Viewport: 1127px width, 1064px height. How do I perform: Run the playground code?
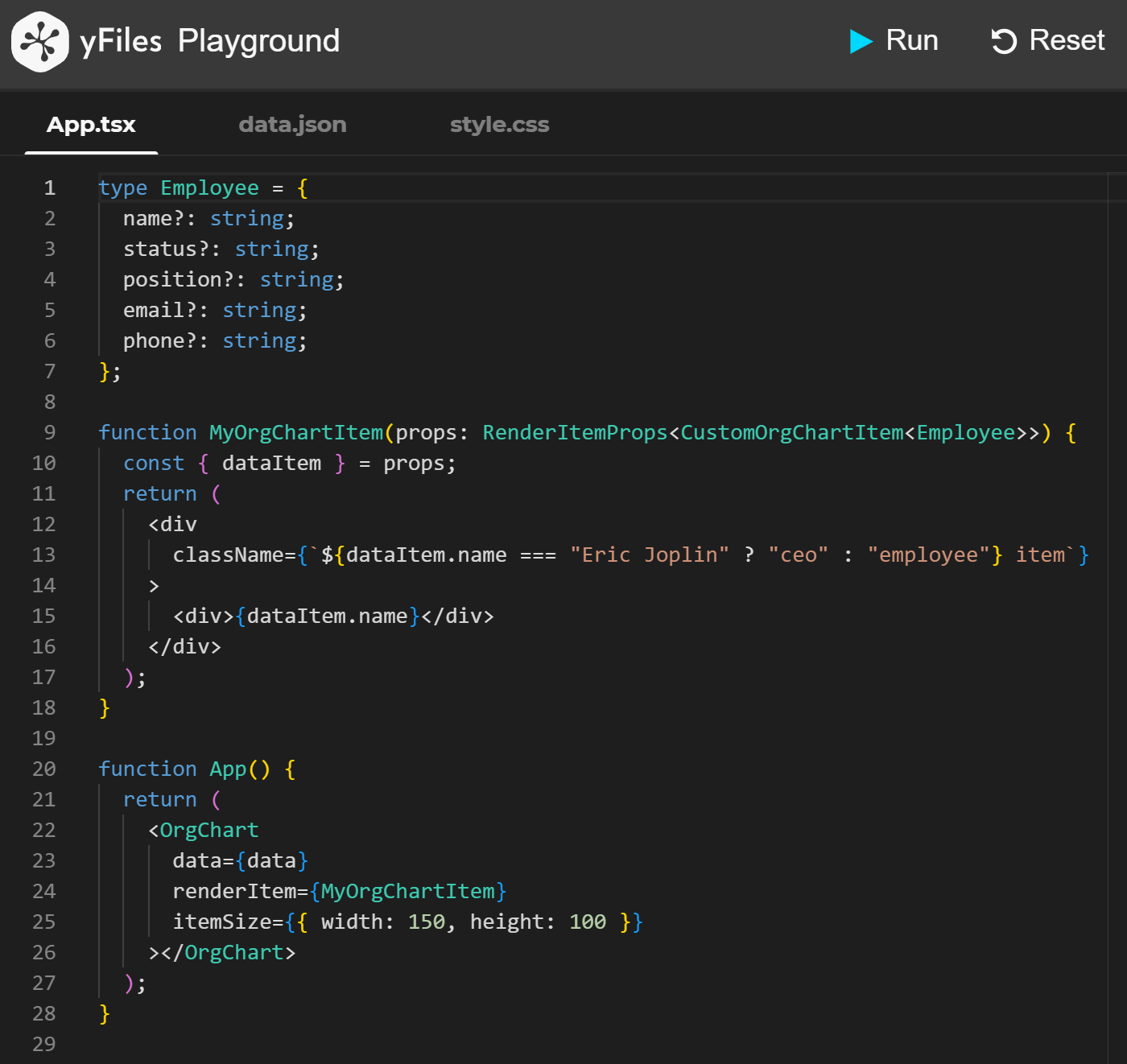[x=894, y=40]
